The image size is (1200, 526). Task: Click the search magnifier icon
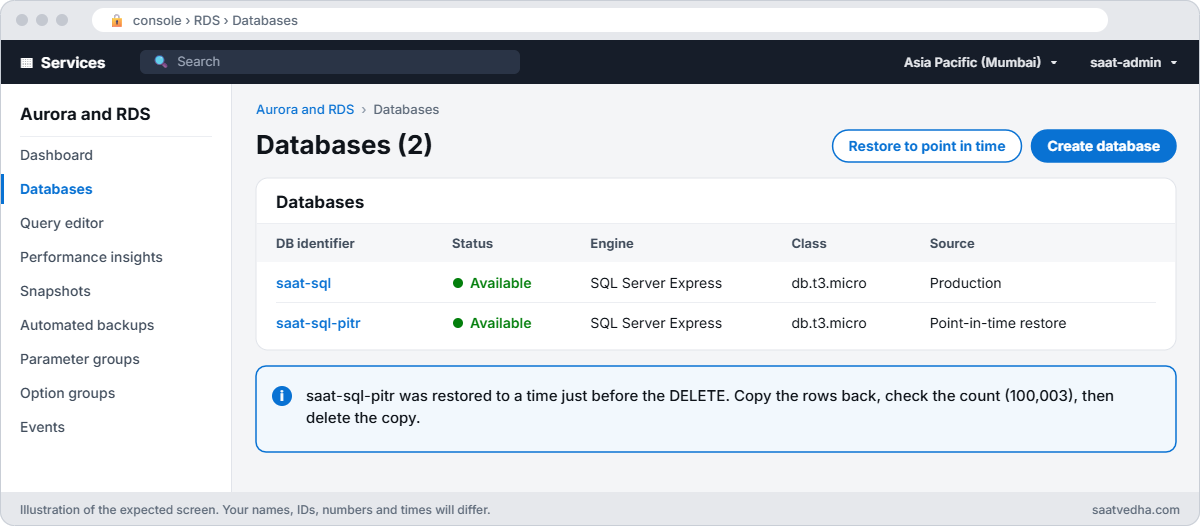click(x=161, y=62)
